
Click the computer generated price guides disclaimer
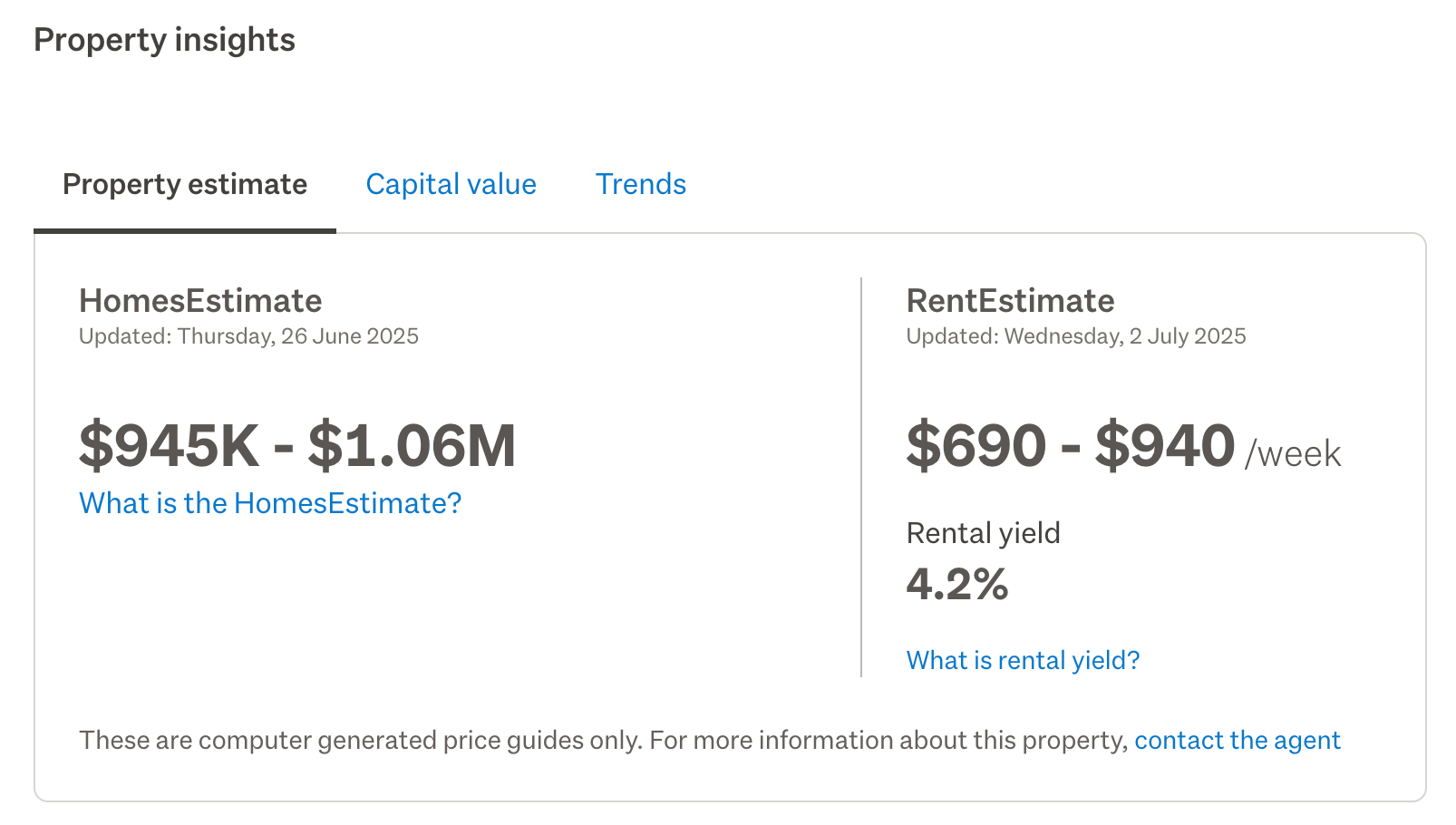(x=602, y=740)
